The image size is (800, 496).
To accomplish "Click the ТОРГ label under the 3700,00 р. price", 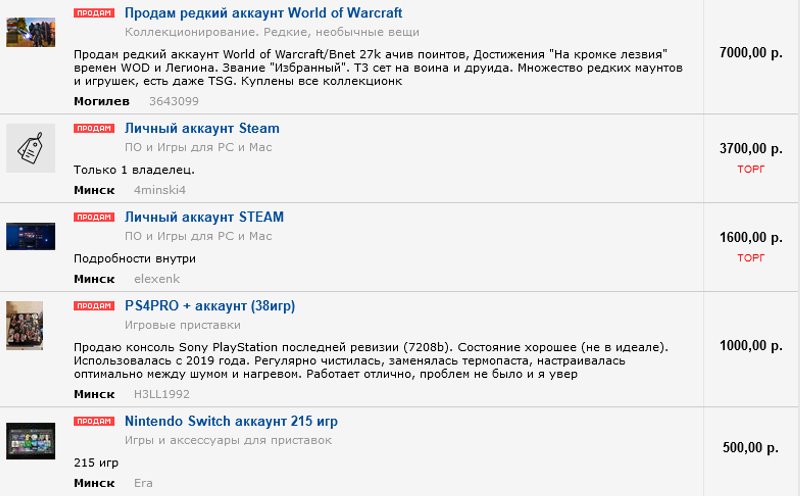I will (x=750, y=169).
